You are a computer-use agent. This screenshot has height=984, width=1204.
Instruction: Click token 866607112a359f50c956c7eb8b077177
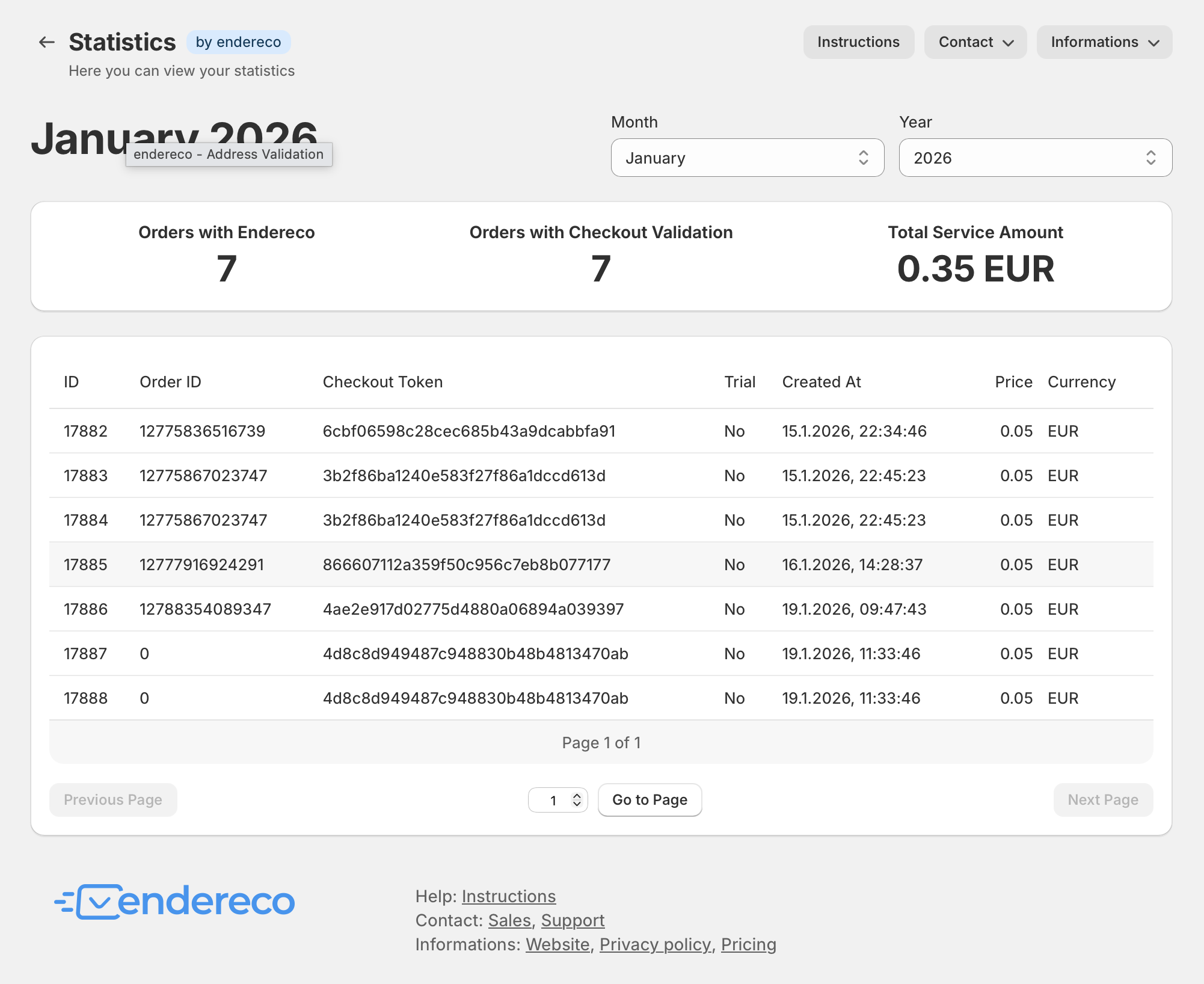[x=467, y=565]
